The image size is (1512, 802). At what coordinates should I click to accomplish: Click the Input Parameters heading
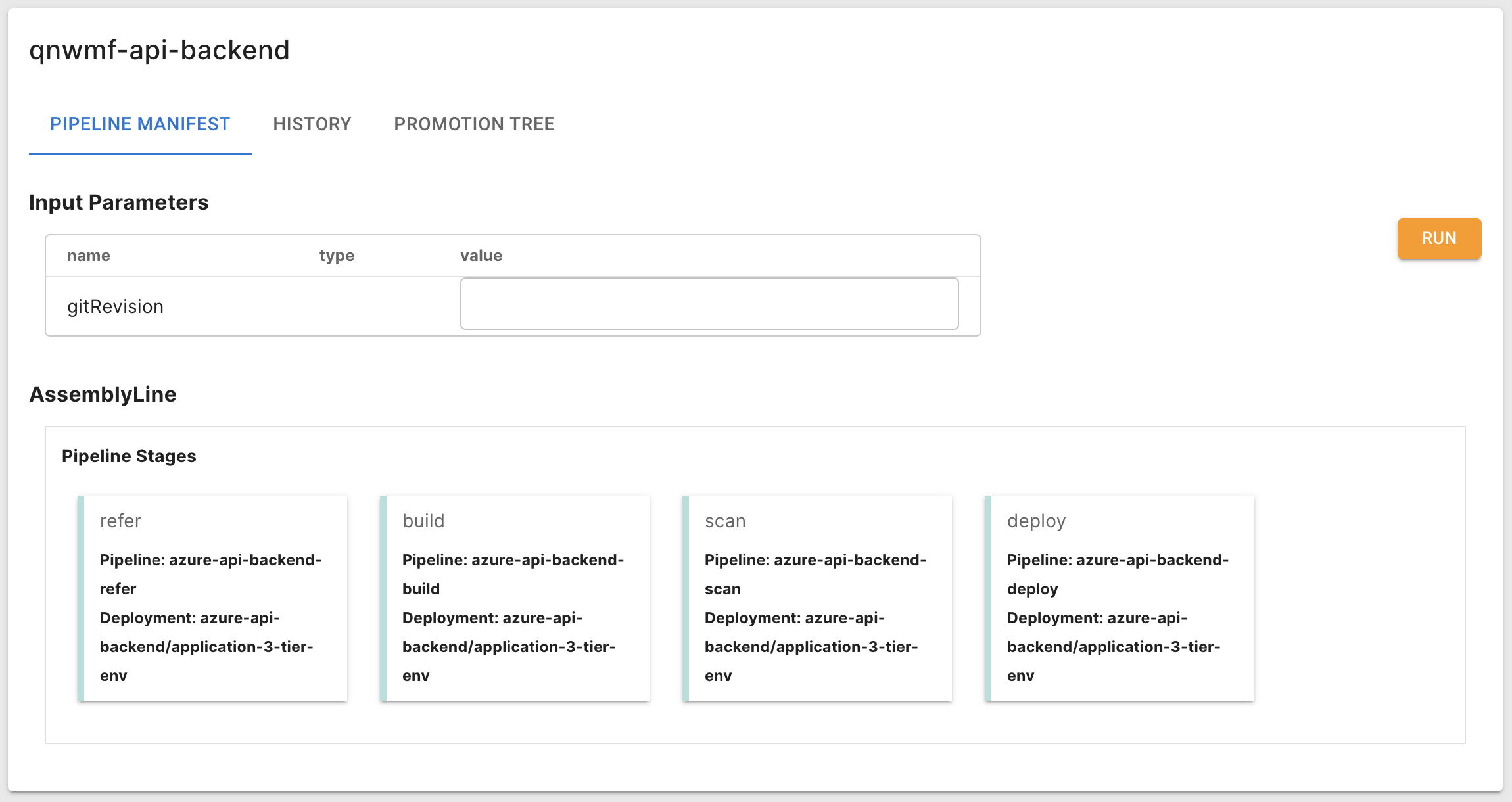(x=118, y=202)
